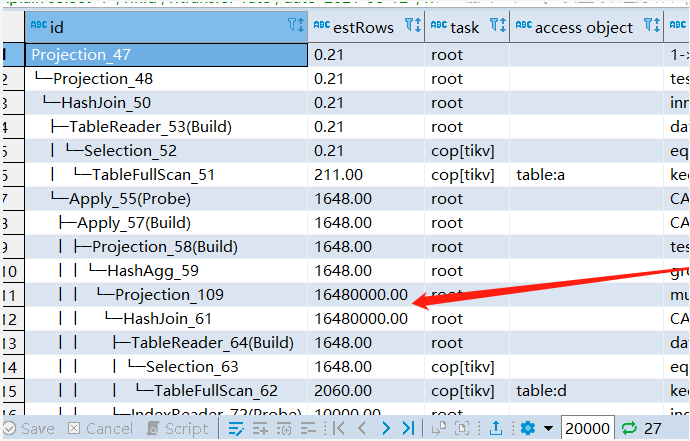
Task: Click the delete row icon
Action: tap(308, 428)
